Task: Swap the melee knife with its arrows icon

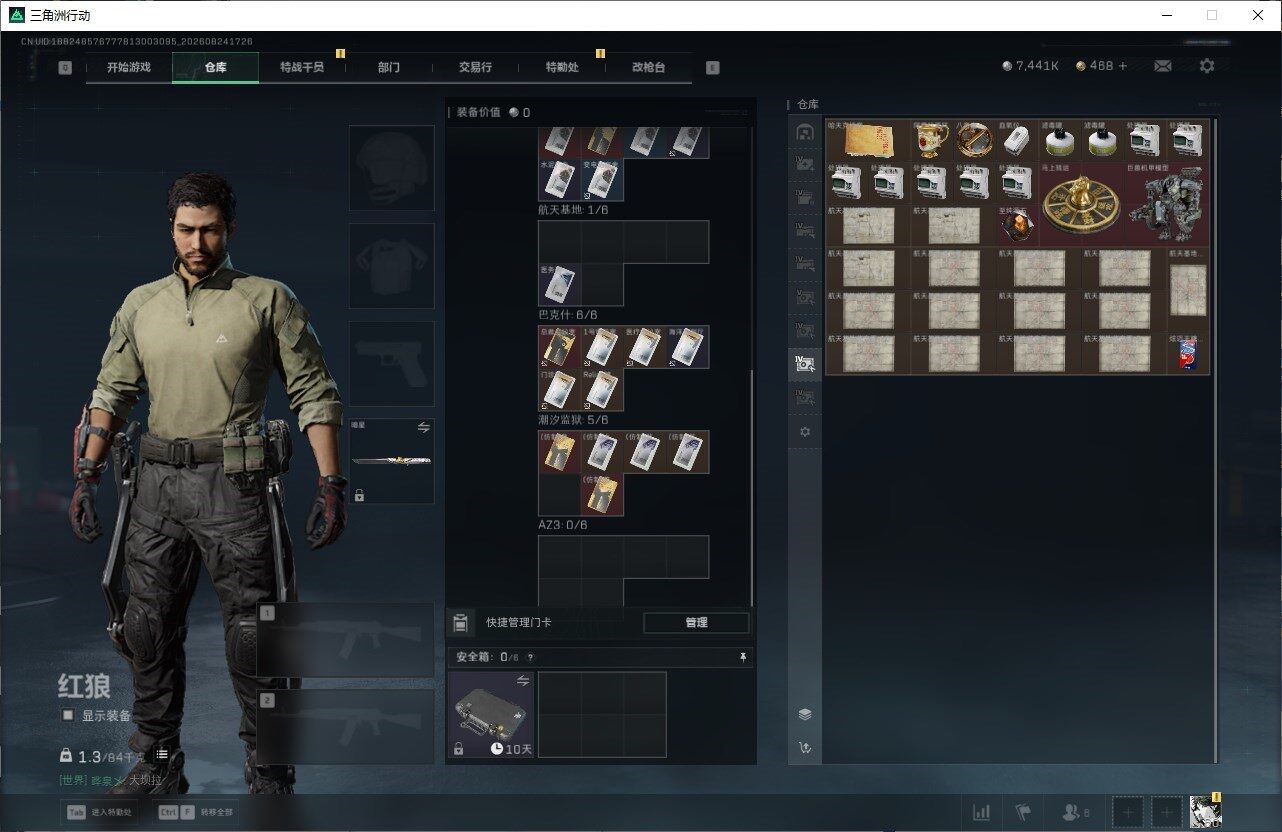Action: pos(423,427)
